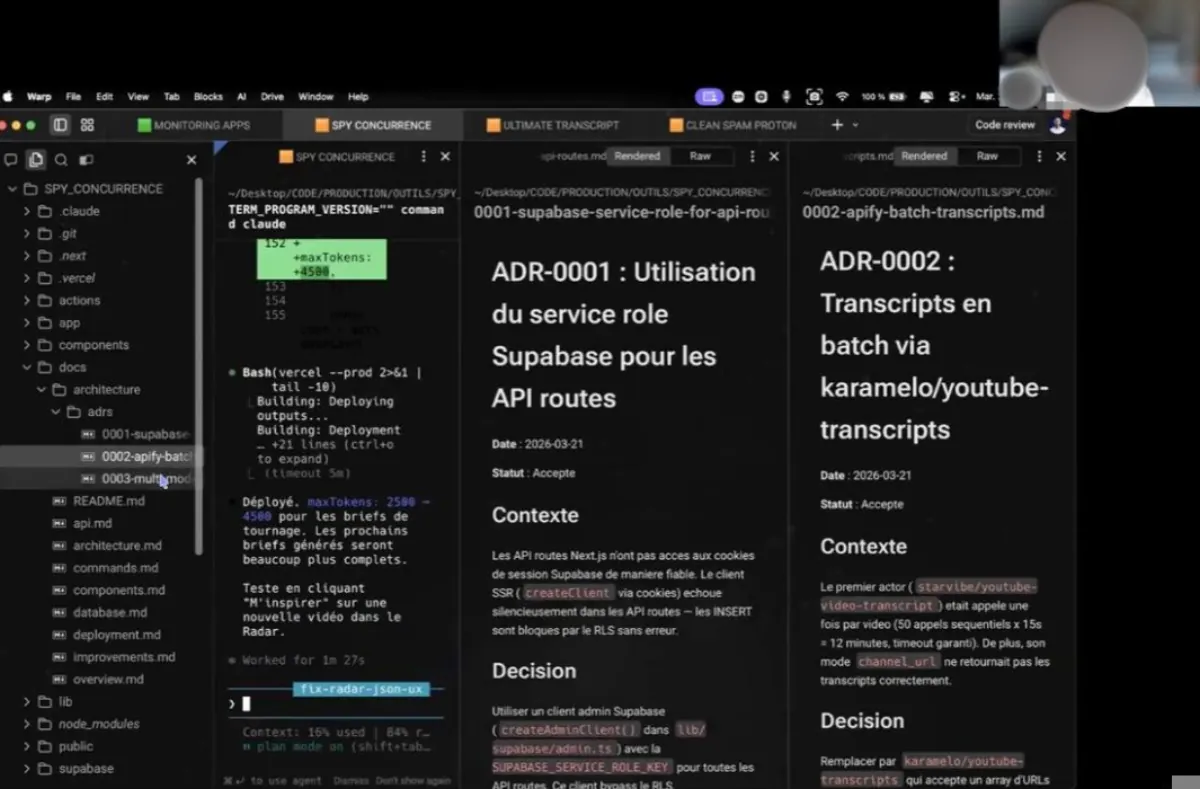Open the Warp Drive panel icon in sidebar
Image resolution: width=1200 pixels, height=789 pixels.
[86, 159]
